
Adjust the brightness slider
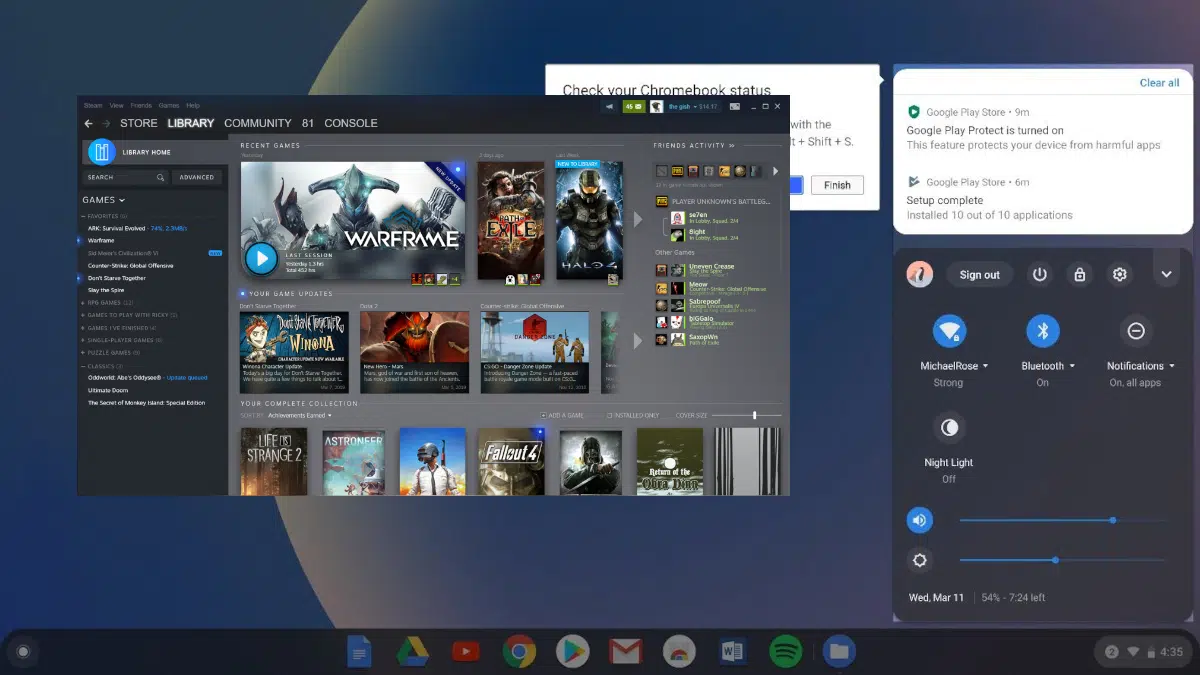click(1063, 560)
